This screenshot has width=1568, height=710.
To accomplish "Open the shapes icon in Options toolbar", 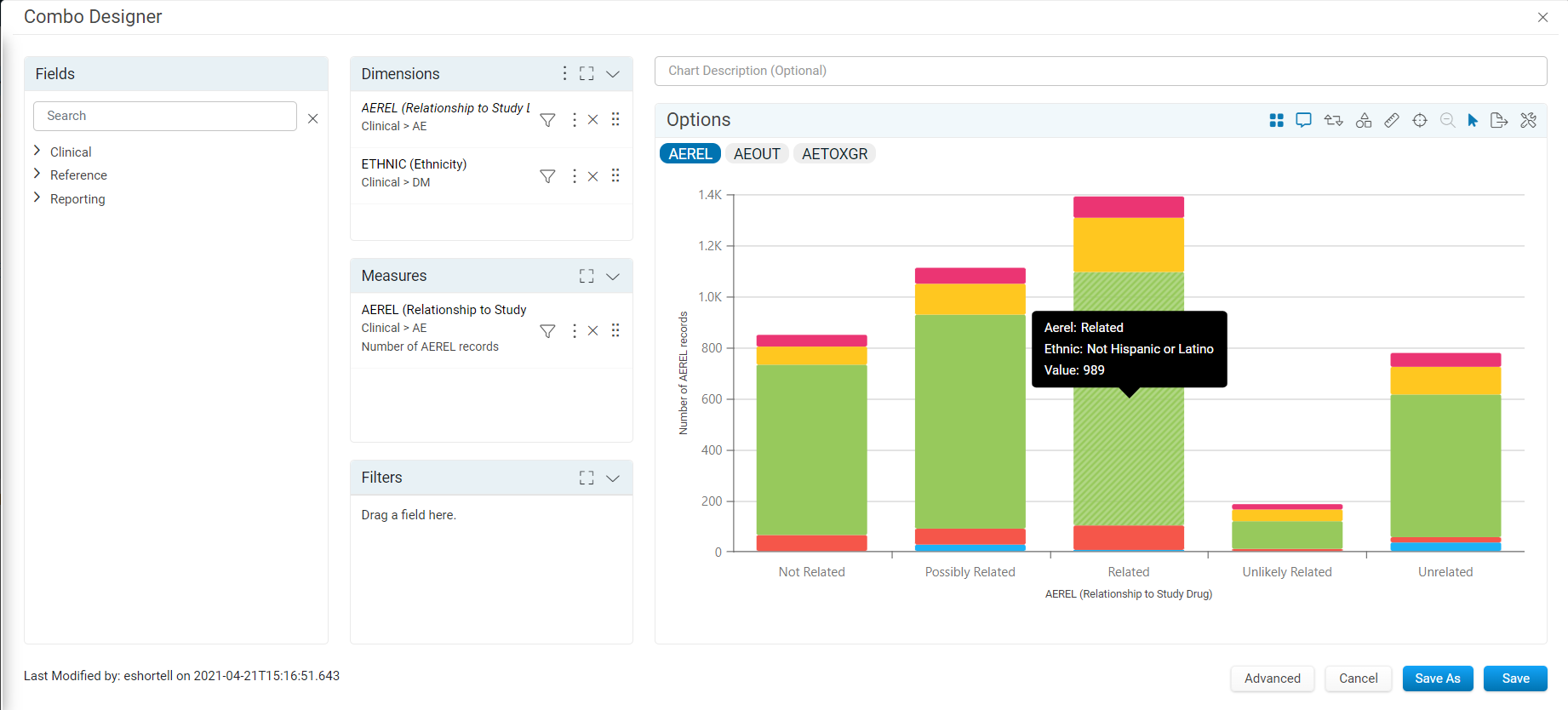I will tap(1364, 120).
